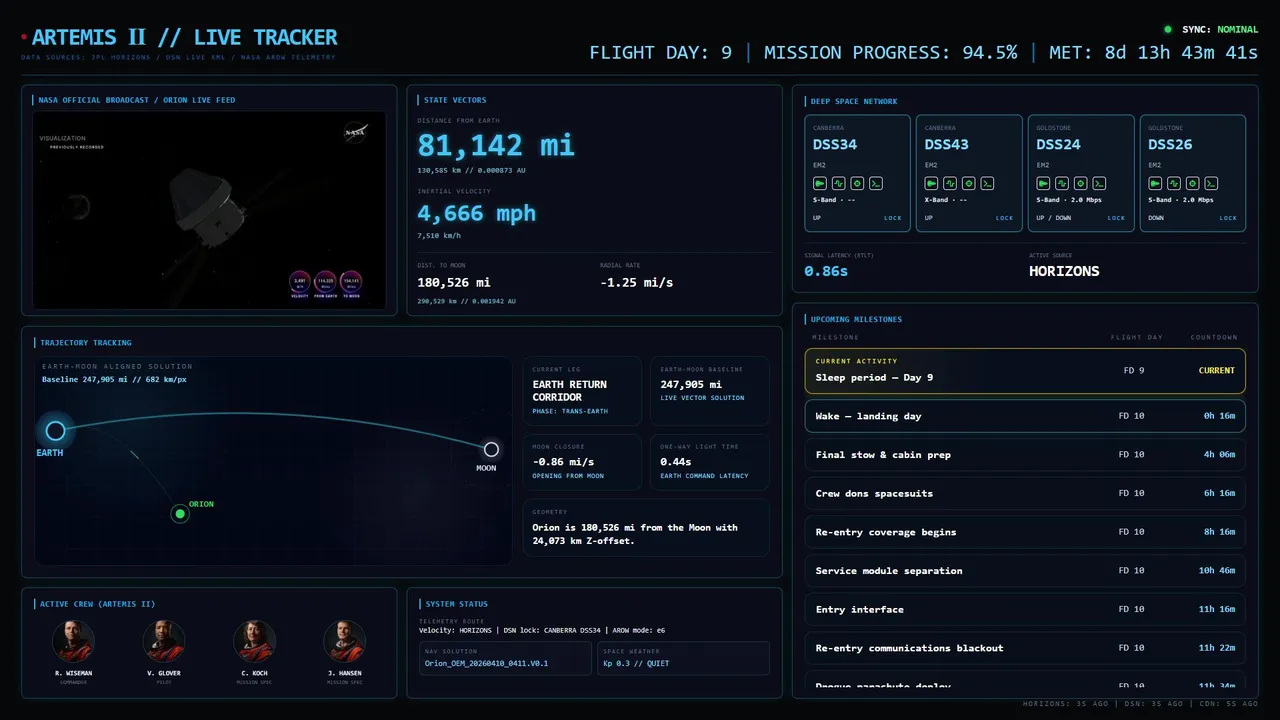Select the Moon marker on trajectory map
Viewport: 1280px width, 720px height.
coord(491,449)
